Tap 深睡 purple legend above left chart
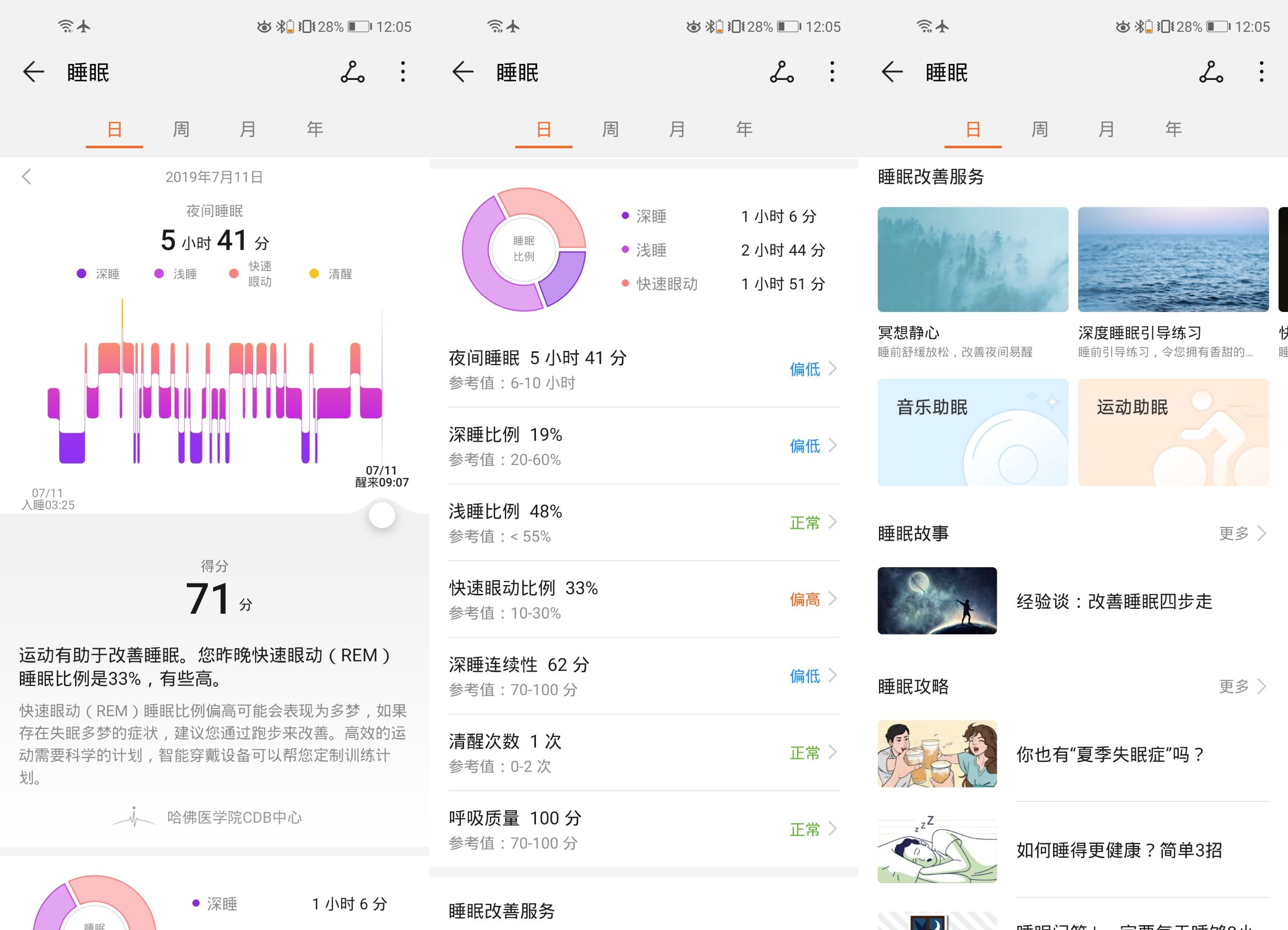This screenshot has width=1288, height=930. click(x=98, y=274)
